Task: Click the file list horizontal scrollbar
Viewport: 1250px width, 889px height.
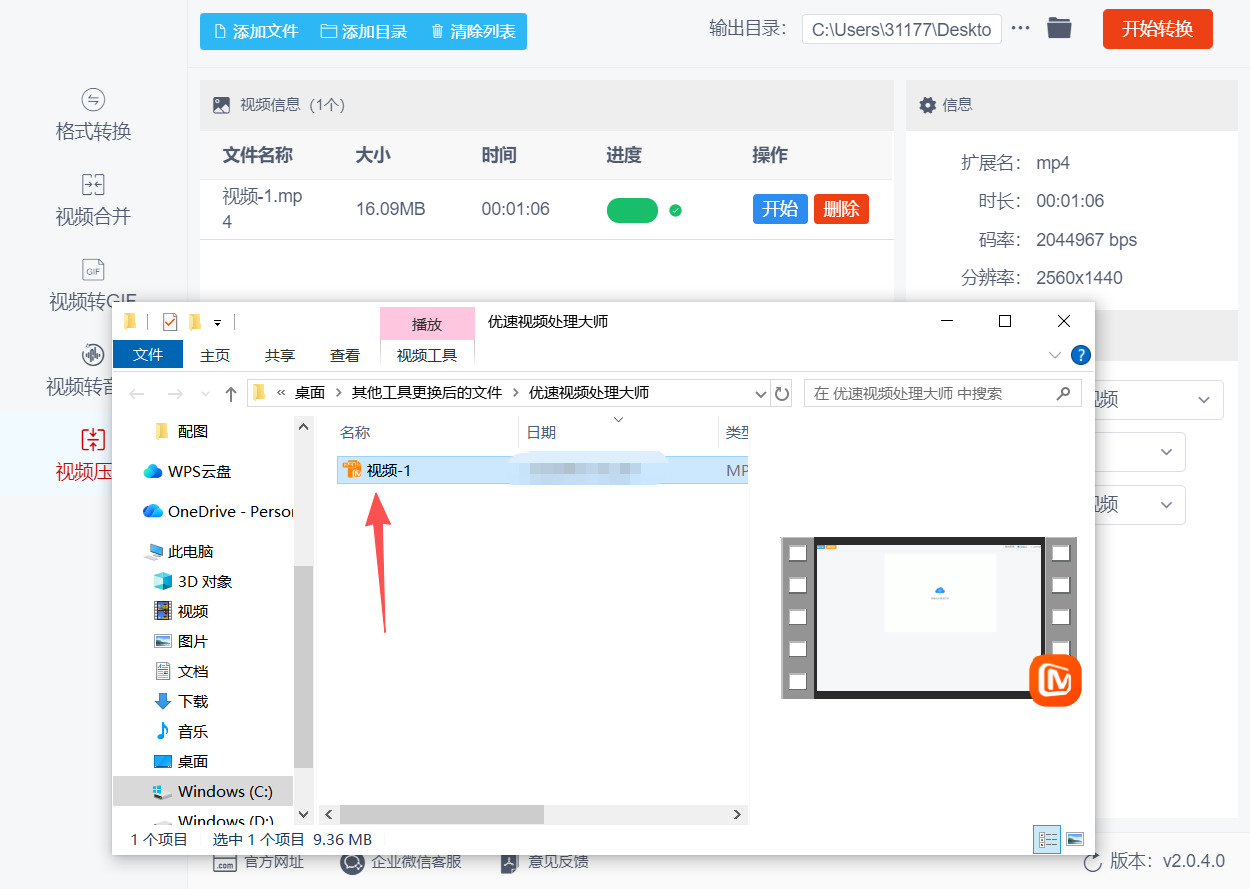Action: (441, 815)
